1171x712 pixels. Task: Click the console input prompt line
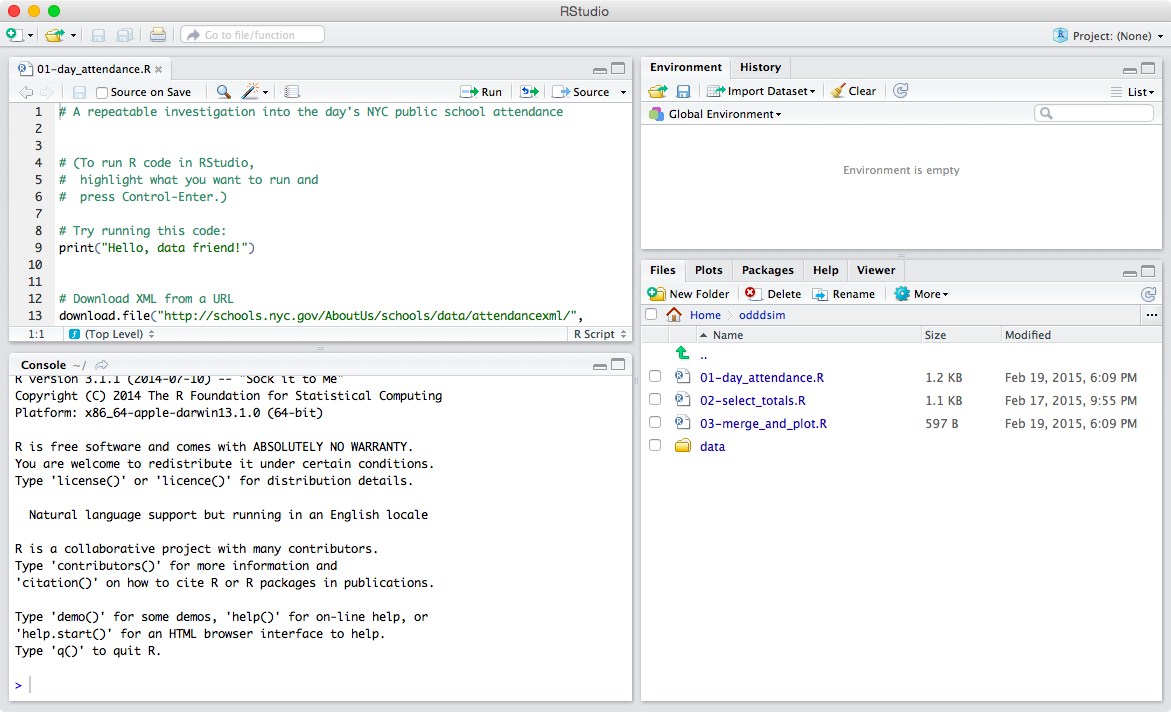point(320,684)
